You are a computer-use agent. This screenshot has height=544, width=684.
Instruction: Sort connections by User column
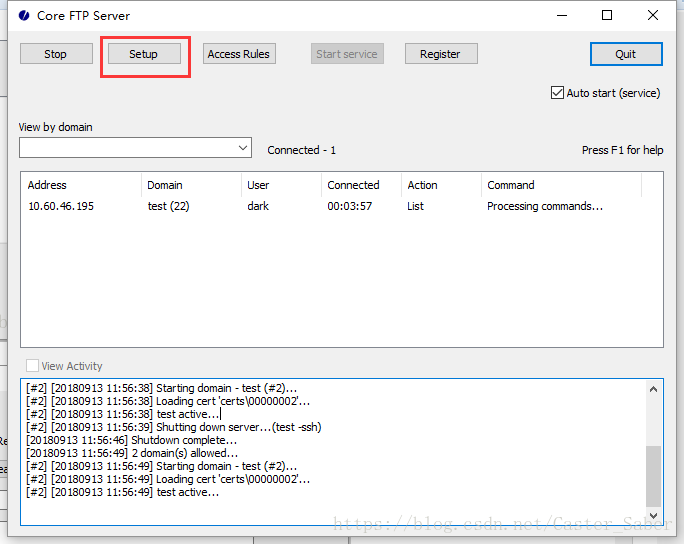point(281,185)
